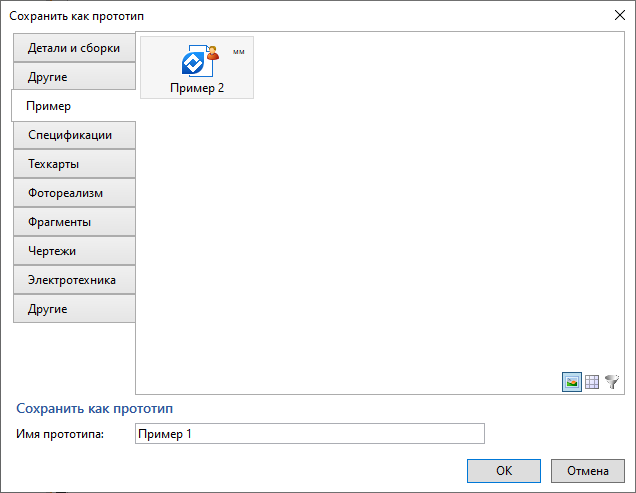Switch to the Чертежи tab

pyautogui.click(x=74, y=251)
